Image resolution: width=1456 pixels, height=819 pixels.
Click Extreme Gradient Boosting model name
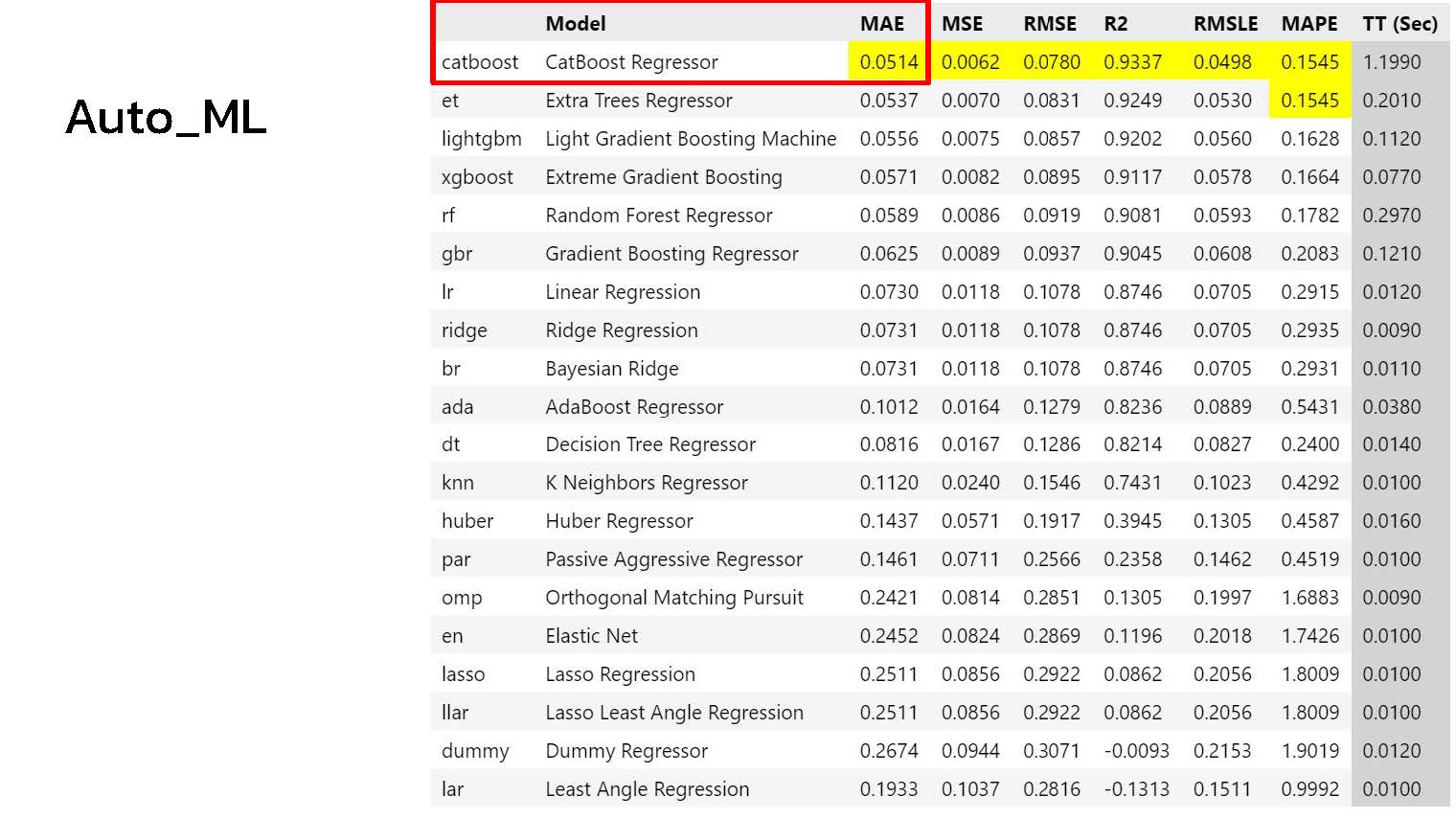pyautogui.click(x=664, y=177)
